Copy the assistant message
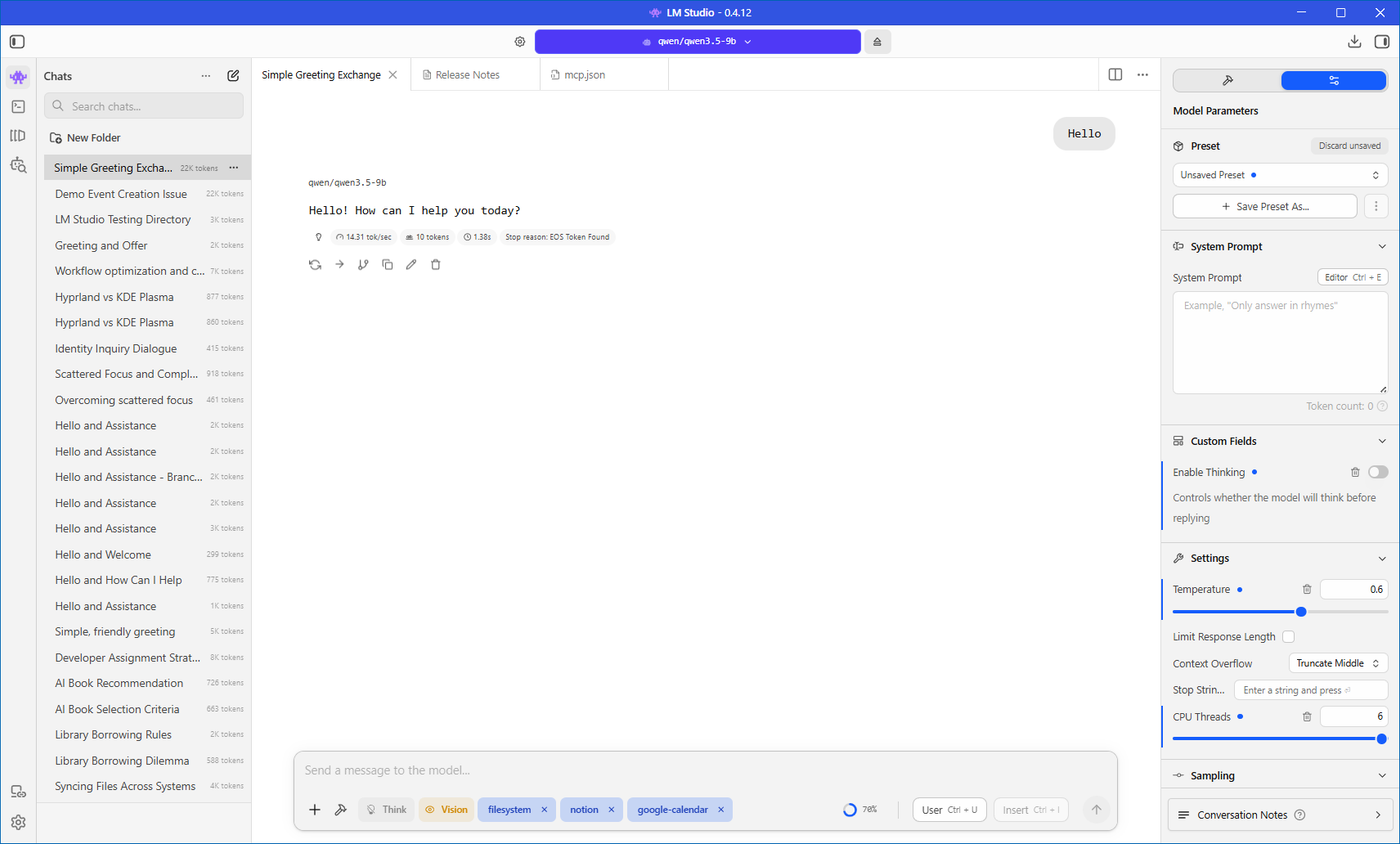 click(x=387, y=264)
